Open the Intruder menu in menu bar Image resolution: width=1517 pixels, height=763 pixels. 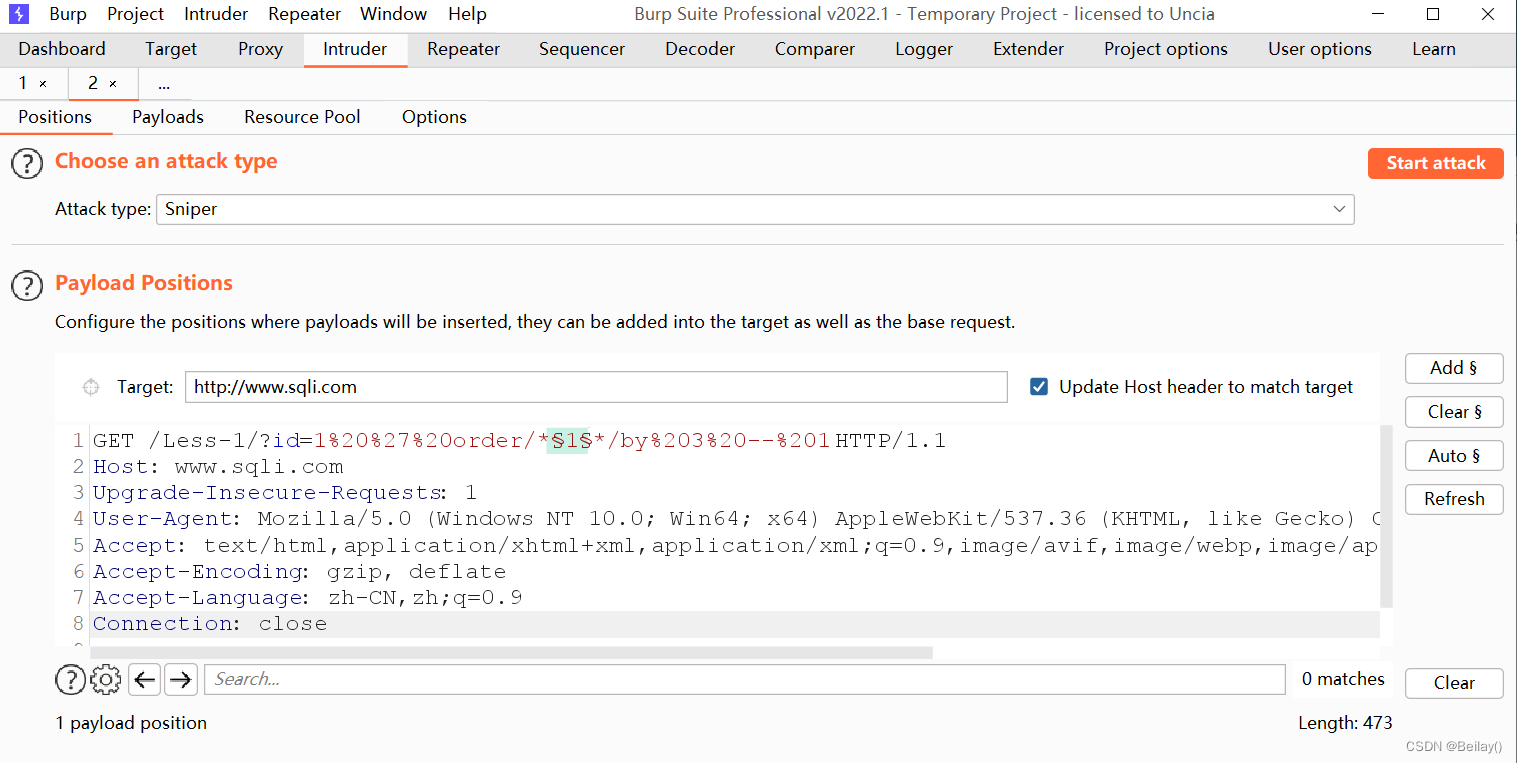pyautogui.click(x=216, y=14)
